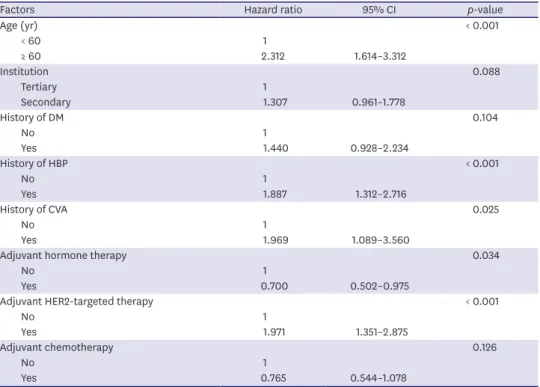Click the 'No' row under Adjuvant chemotherapy
Viewport: 540px width, 387px height.
point(28,363)
